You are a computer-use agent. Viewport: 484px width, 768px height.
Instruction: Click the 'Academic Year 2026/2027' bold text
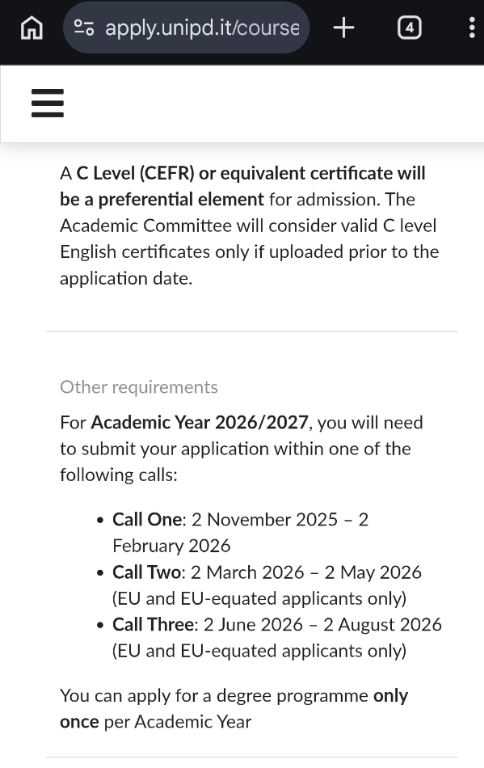point(199,422)
